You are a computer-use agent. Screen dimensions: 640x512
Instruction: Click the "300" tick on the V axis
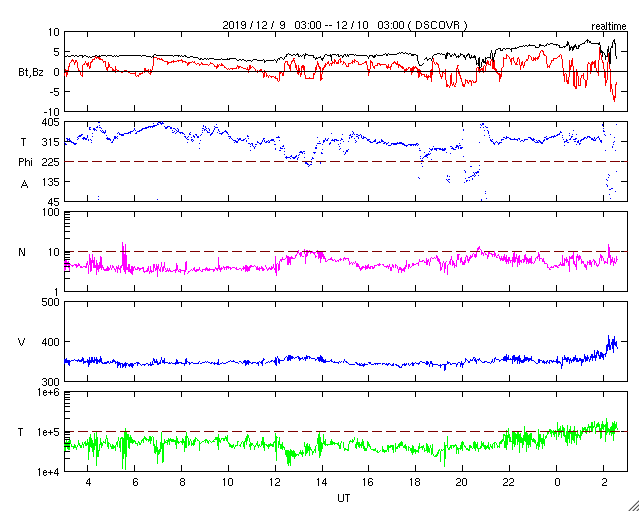(51, 382)
